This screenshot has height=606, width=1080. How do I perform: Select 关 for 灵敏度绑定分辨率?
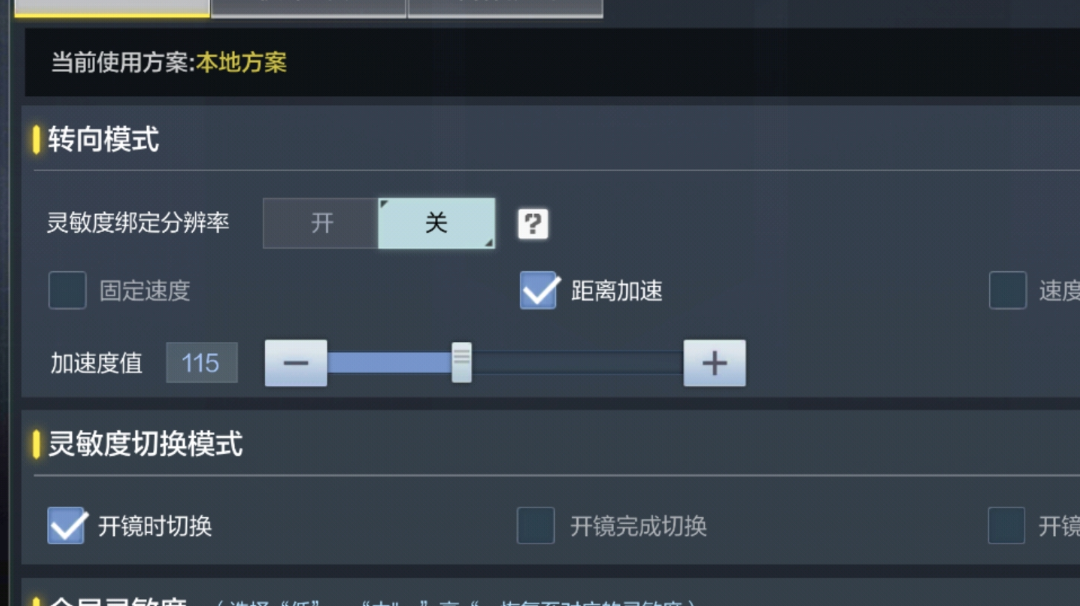click(437, 223)
